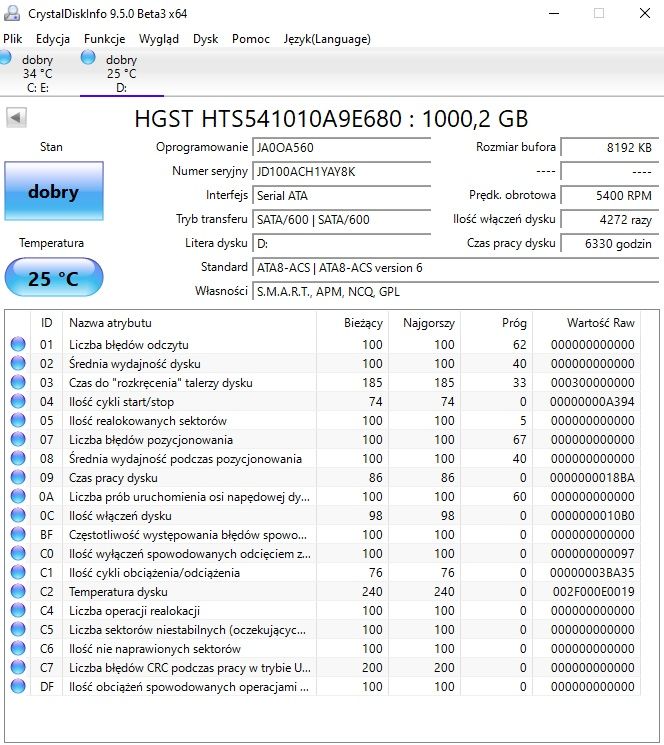Viewport: 664px width, 745px height.
Task: Click the 'Bieżący' column header
Action: coord(352,323)
